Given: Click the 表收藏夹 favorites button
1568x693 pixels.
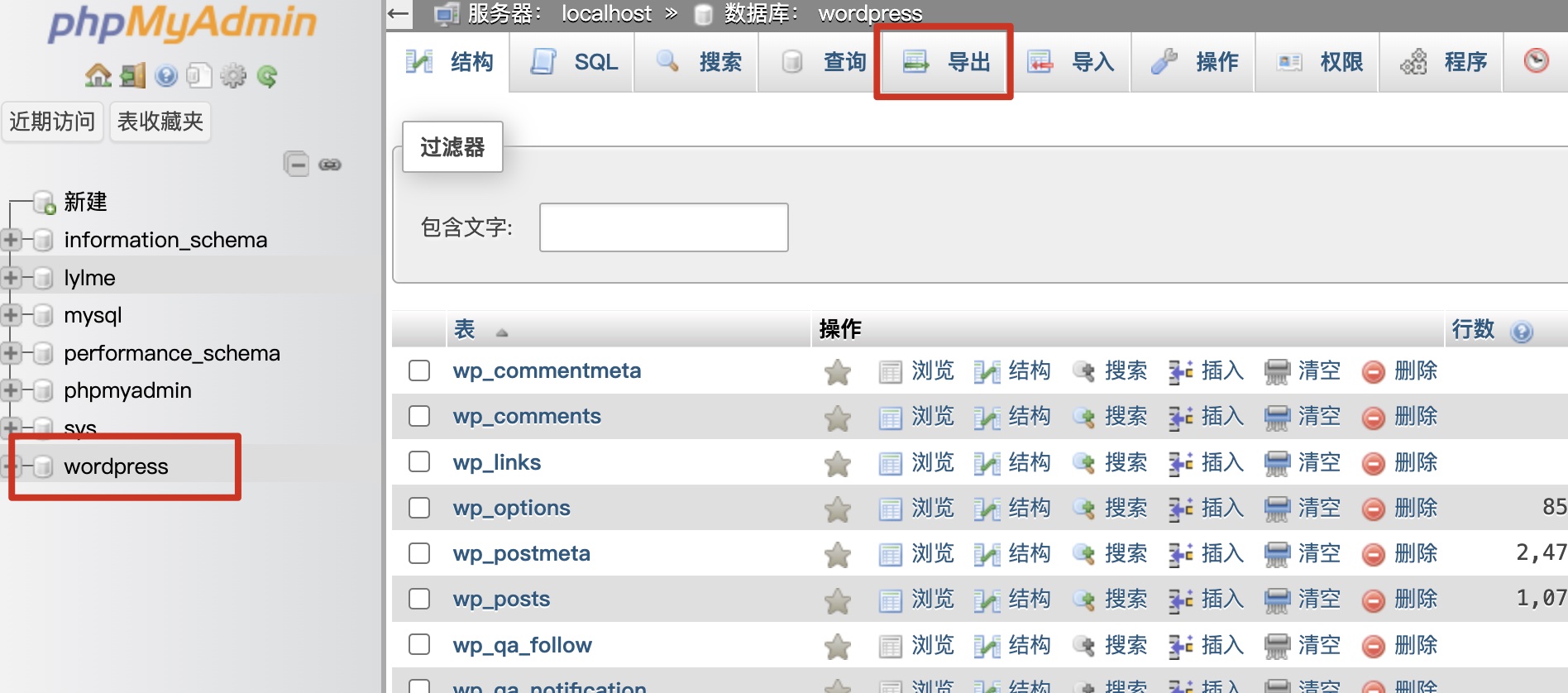Looking at the screenshot, I should [x=160, y=122].
